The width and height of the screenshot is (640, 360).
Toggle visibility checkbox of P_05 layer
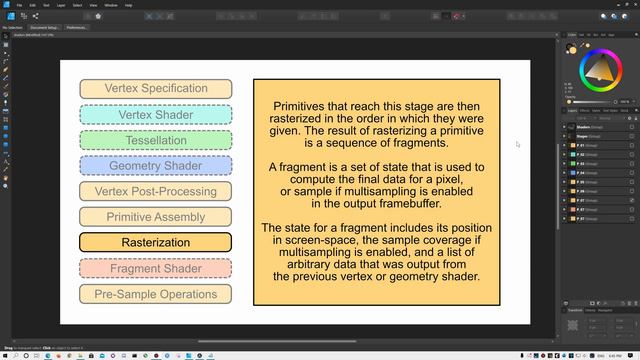tap(632, 182)
